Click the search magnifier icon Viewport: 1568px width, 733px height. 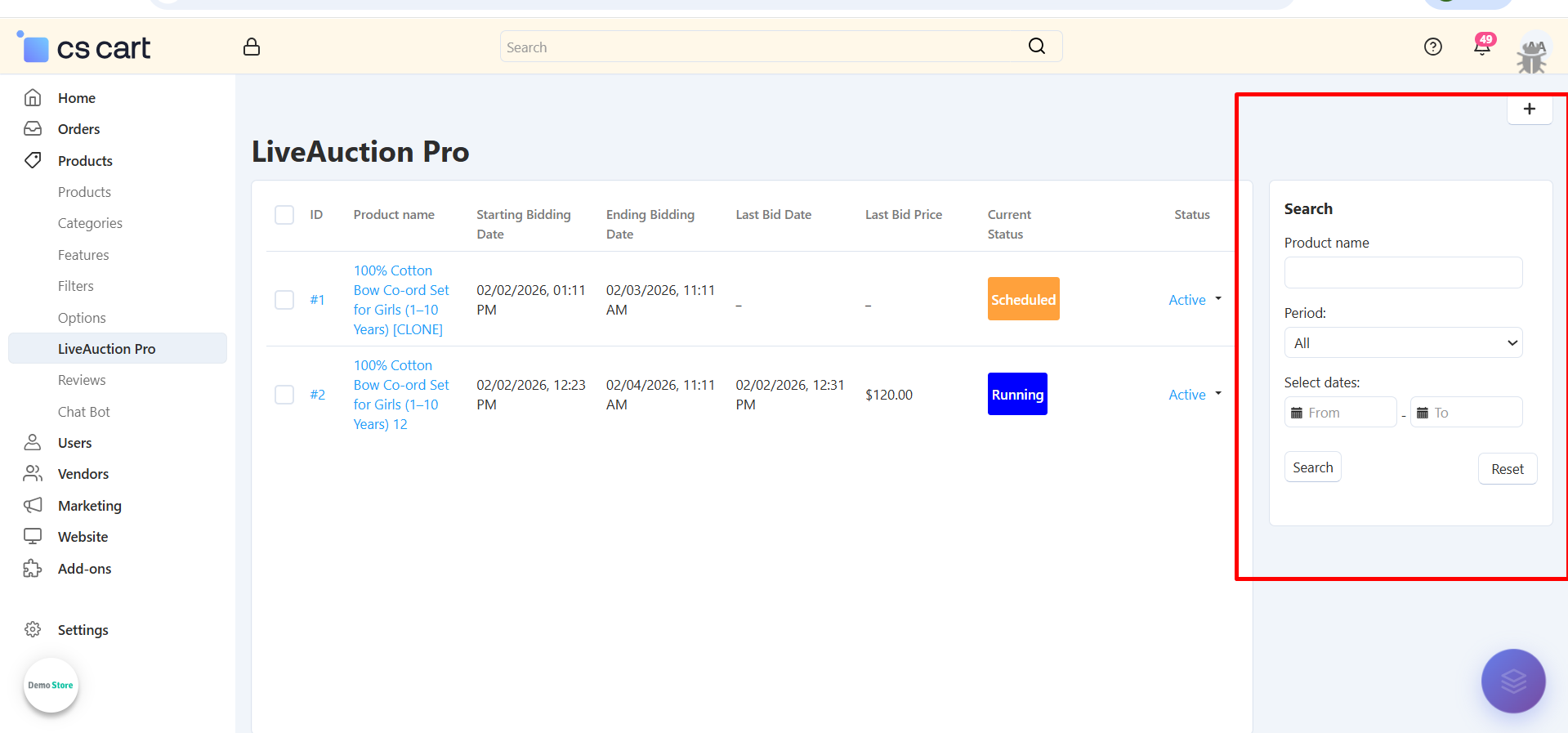tap(1036, 47)
